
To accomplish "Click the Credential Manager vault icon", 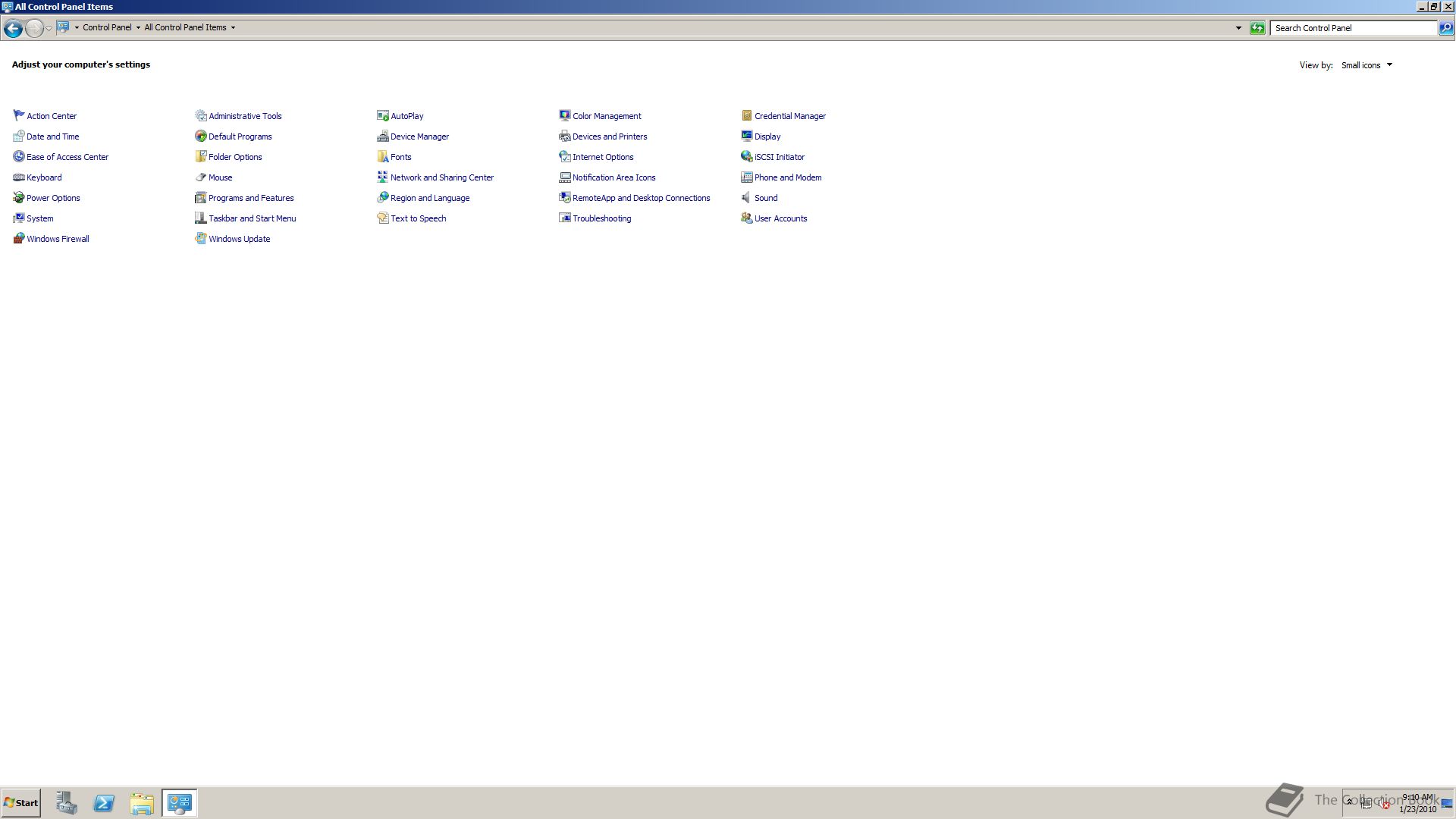I will (x=747, y=115).
